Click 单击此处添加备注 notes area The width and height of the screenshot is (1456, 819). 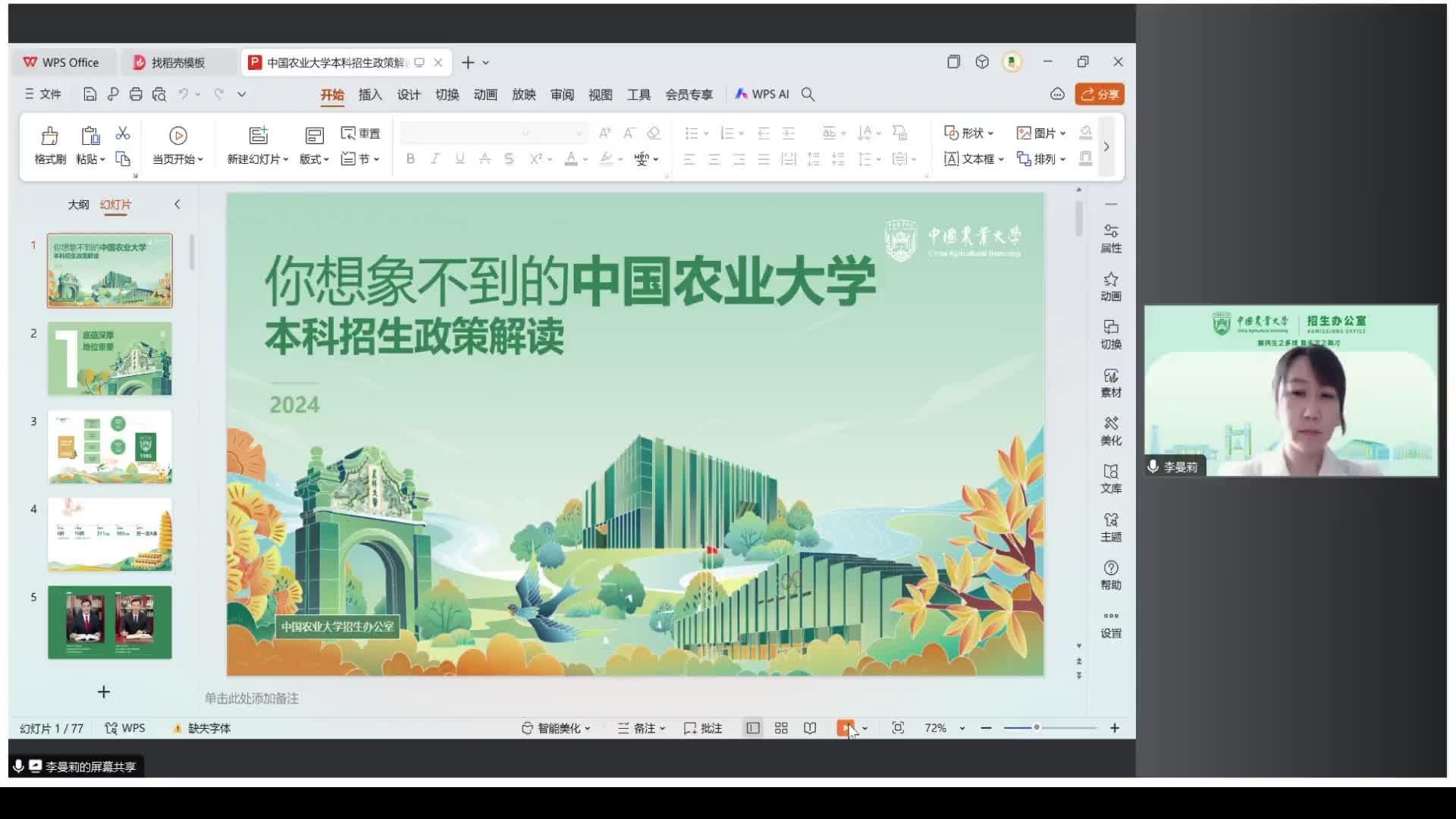tap(251, 698)
